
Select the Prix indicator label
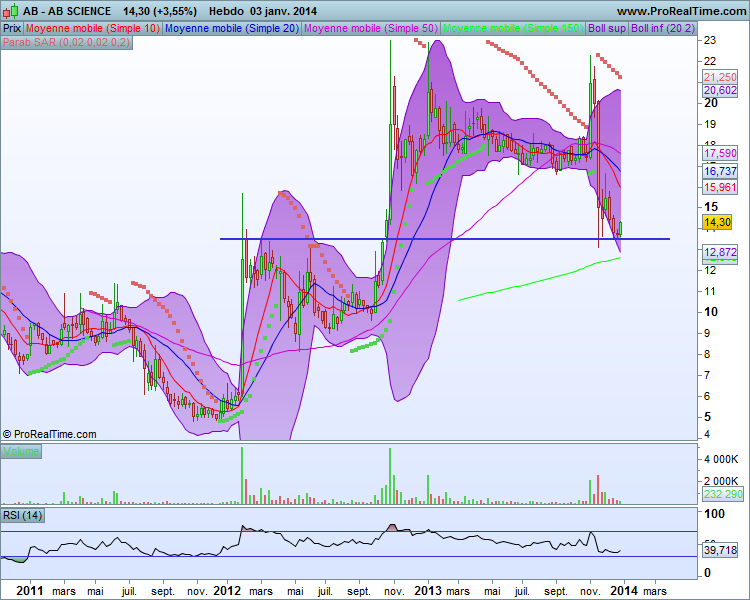tap(12, 28)
